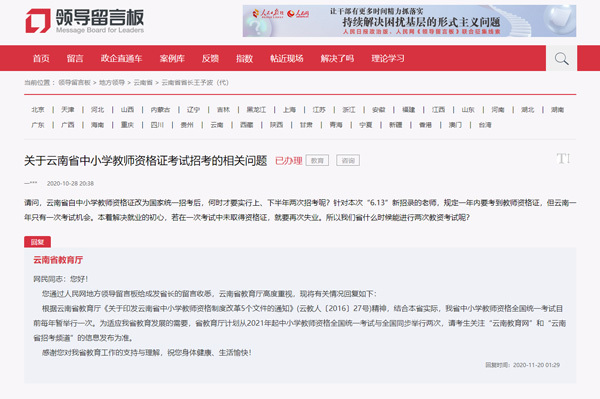Select 澳门 in the province list

point(455,125)
